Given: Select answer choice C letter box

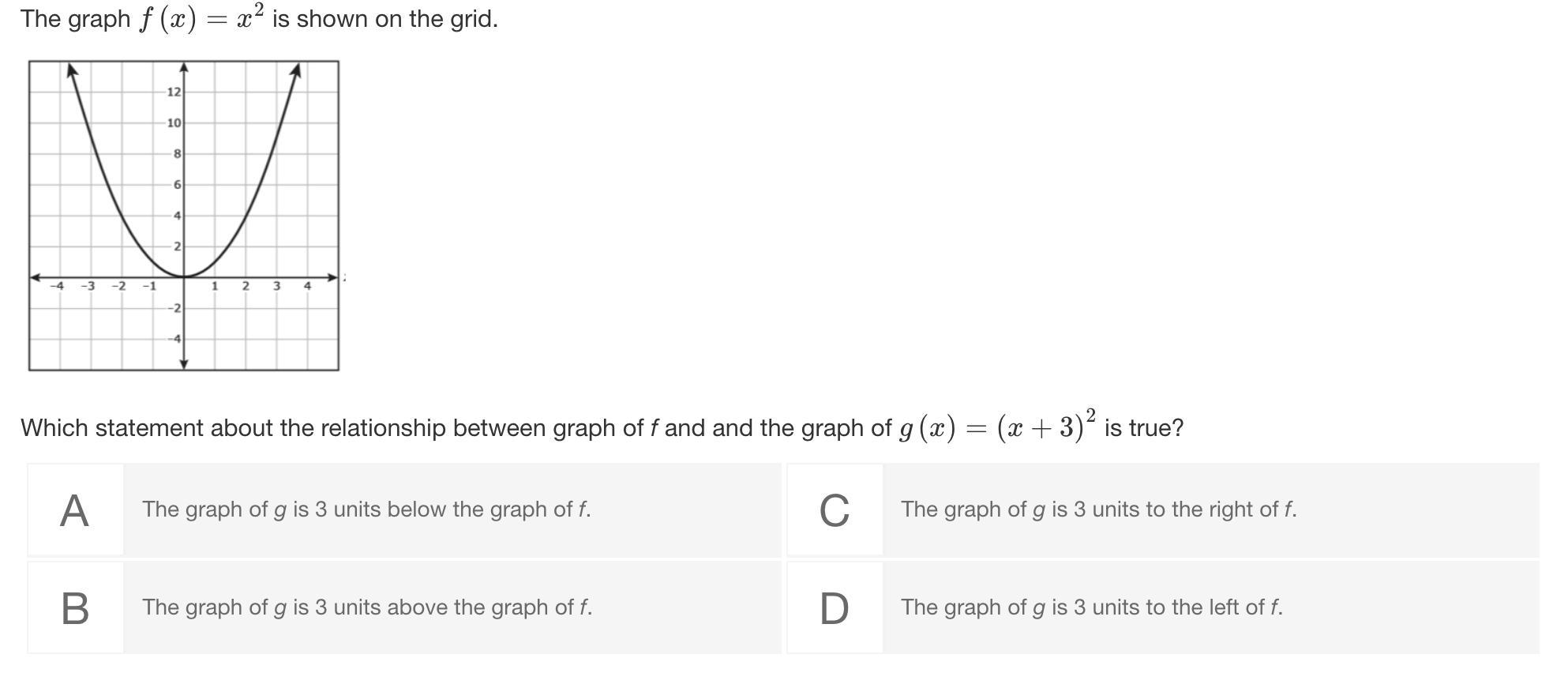Looking at the screenshot, I should coord(835,510).
